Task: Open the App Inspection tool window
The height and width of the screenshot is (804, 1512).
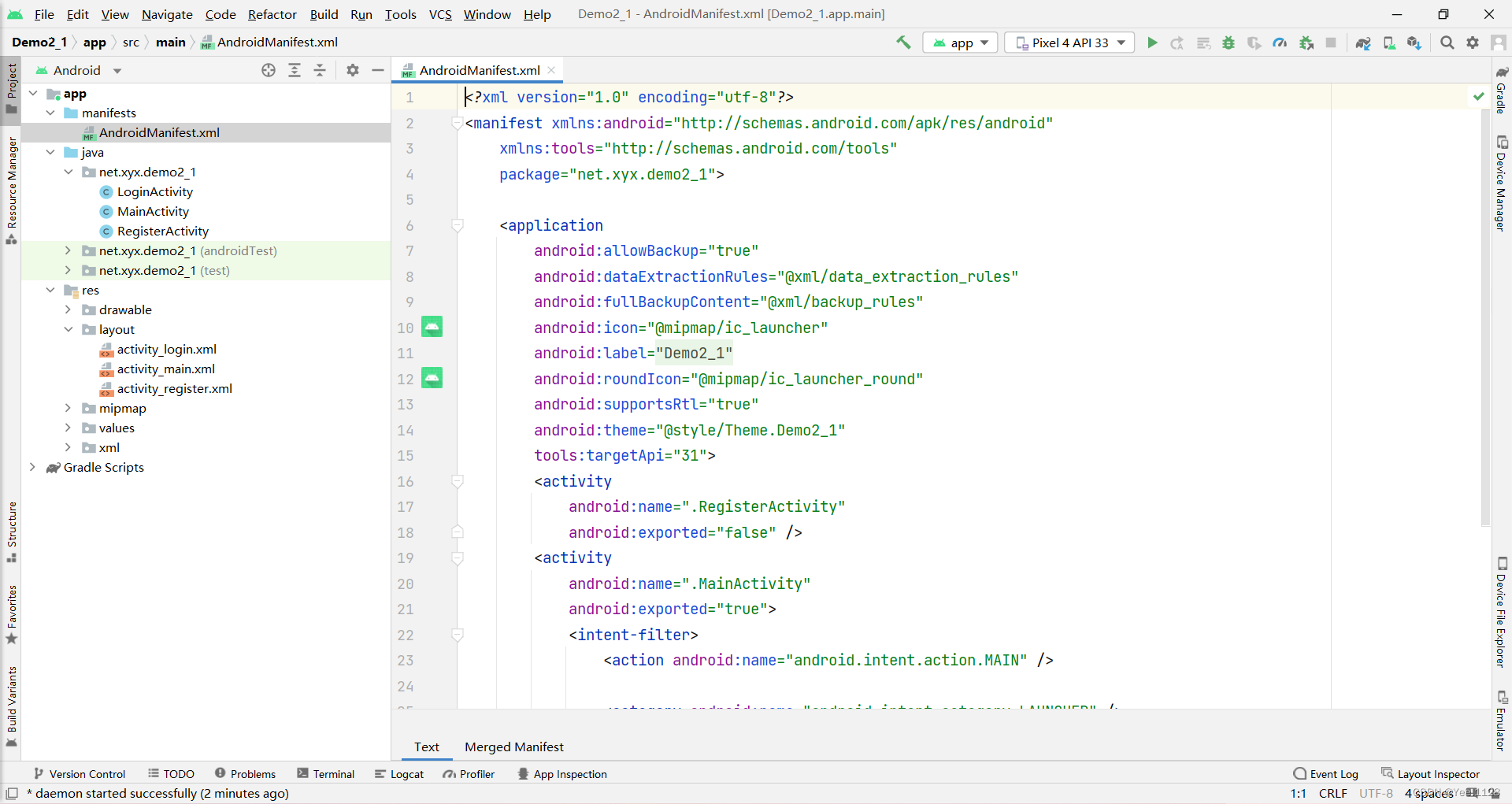Action: pyautogui.click(x=562, y=774)
